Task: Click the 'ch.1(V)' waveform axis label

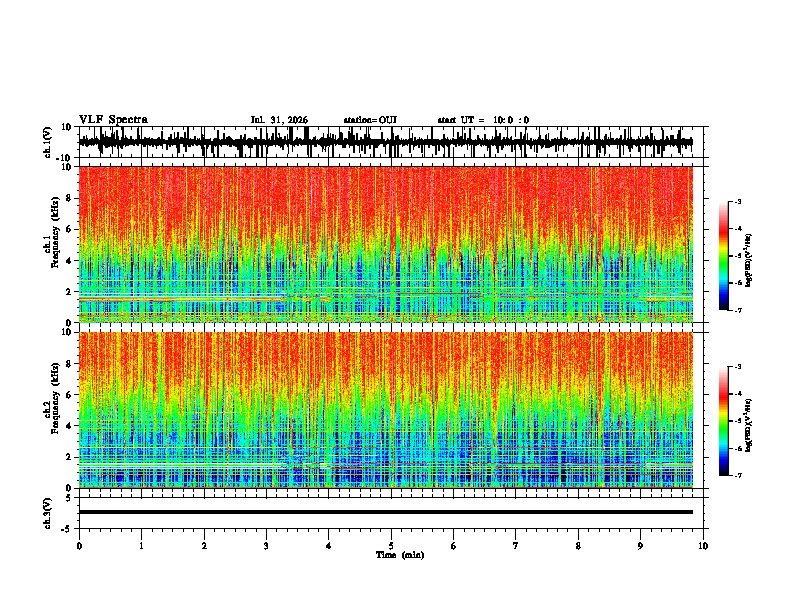Action: click(48, 142)
